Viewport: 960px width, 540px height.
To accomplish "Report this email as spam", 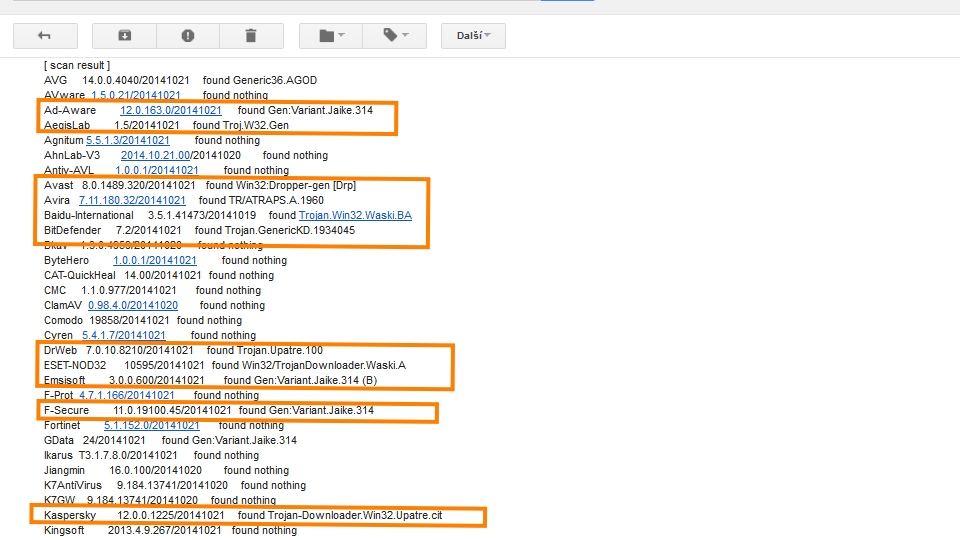I will [x=188, y=36].
